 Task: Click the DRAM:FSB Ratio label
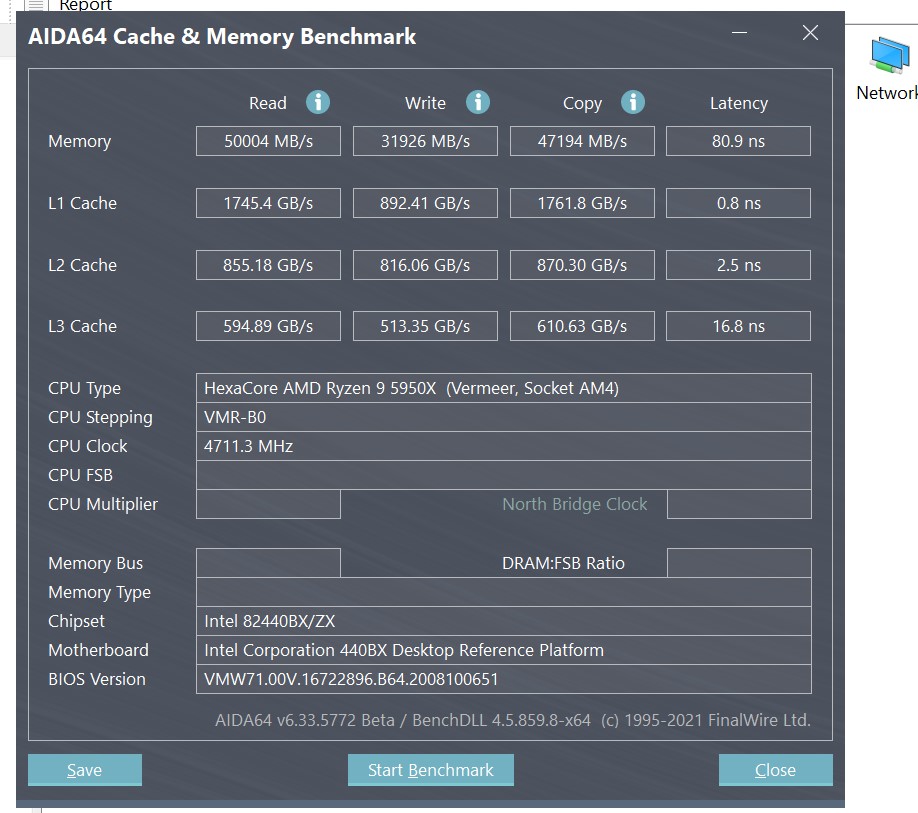click(563, 563)
